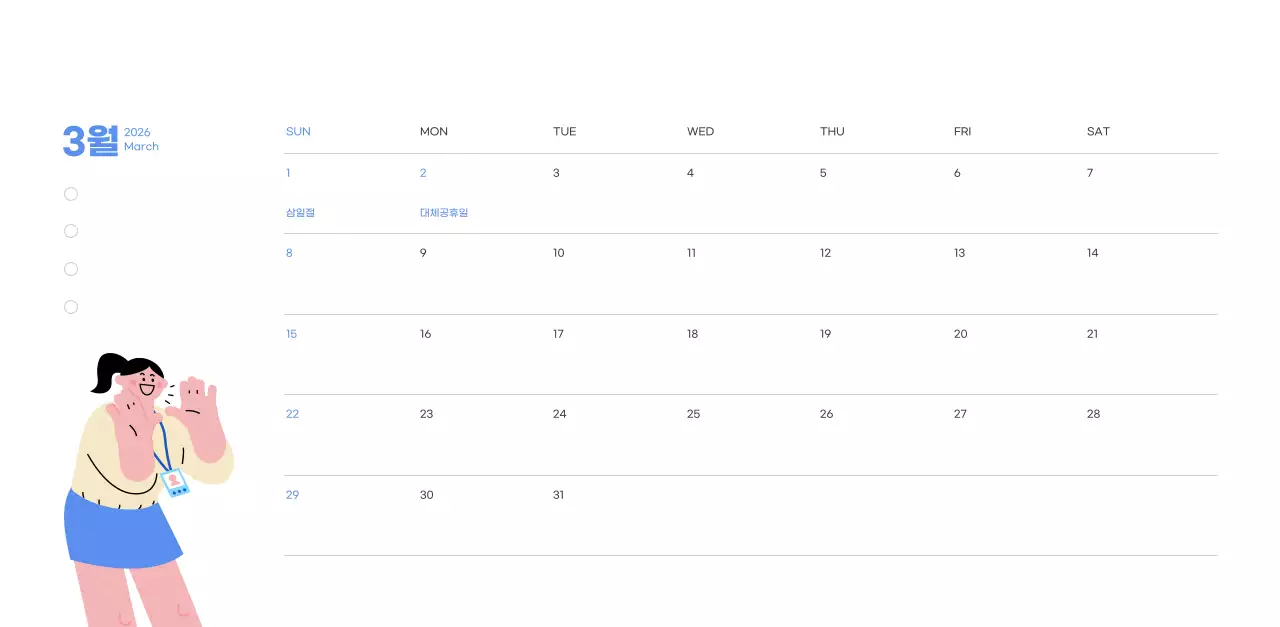1280x627 pixels.
Task: Check the first circle in the checklist
Action: pos(71,194)
